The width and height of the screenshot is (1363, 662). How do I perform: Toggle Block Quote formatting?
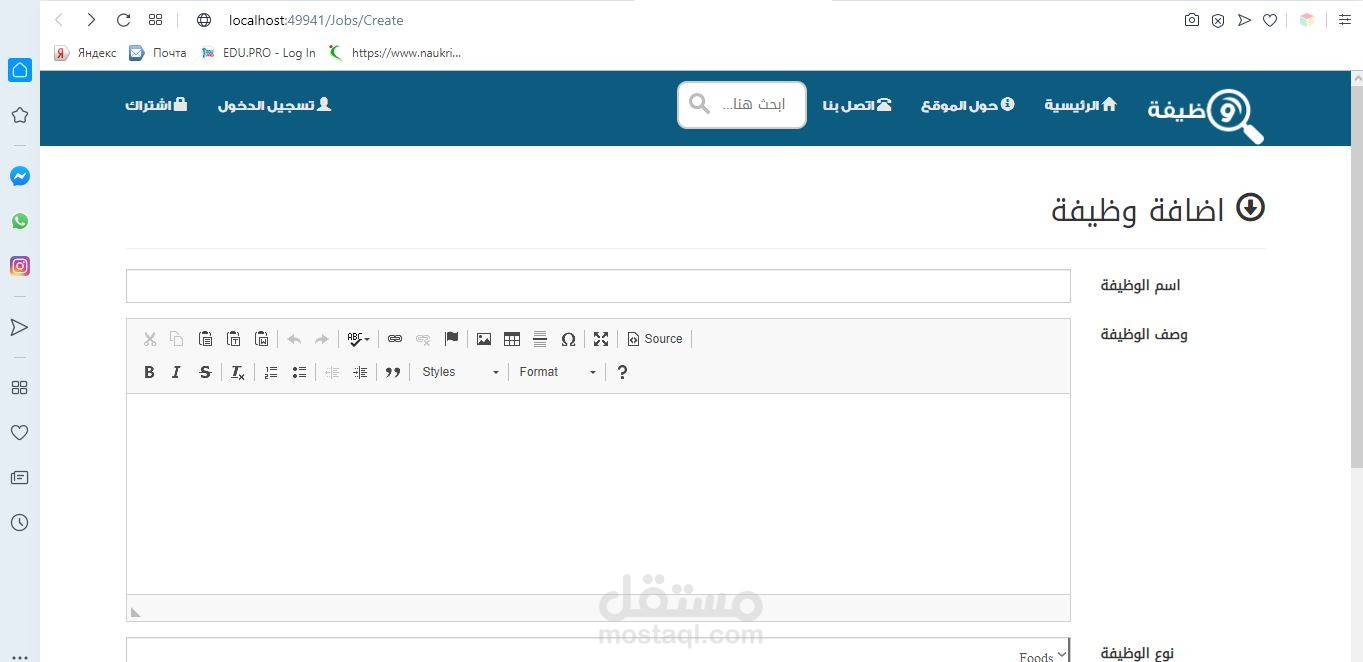pos(393,372)
